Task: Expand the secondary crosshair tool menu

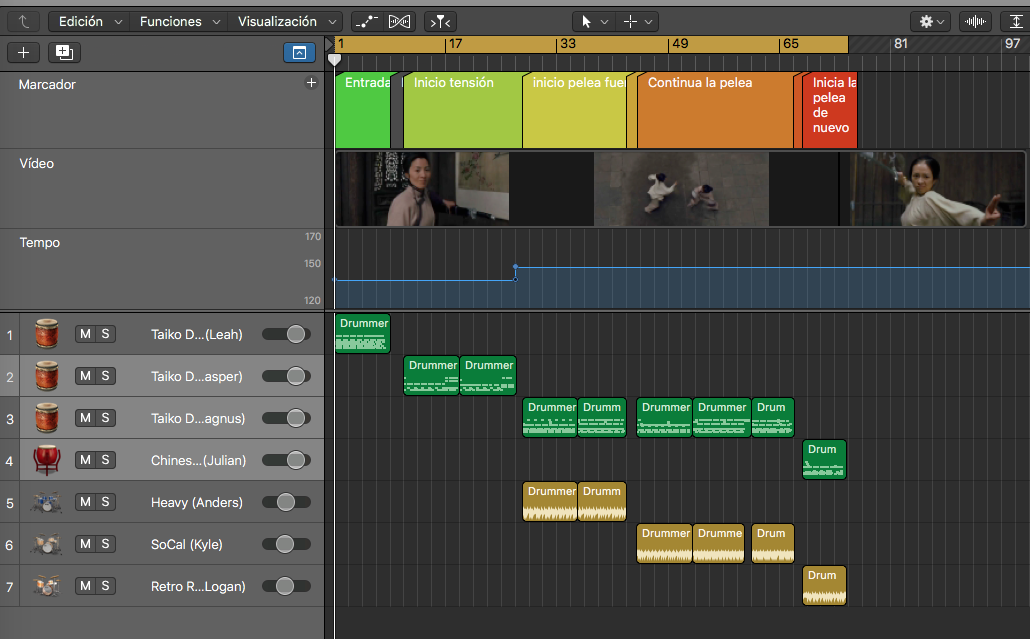Action: [648, 22]
